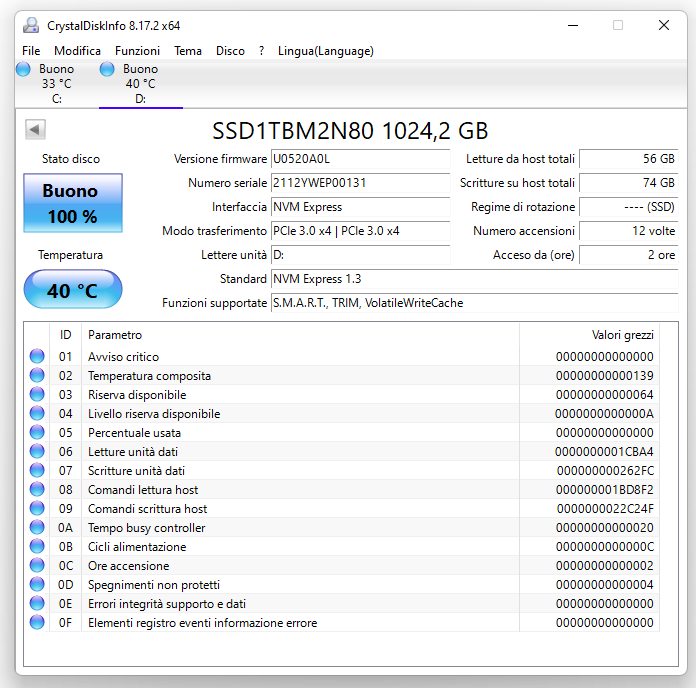This screenshot has width=696, height=688.
Task: Click the CrystalDiskInfo app icon in title bar
Action: 31,25
